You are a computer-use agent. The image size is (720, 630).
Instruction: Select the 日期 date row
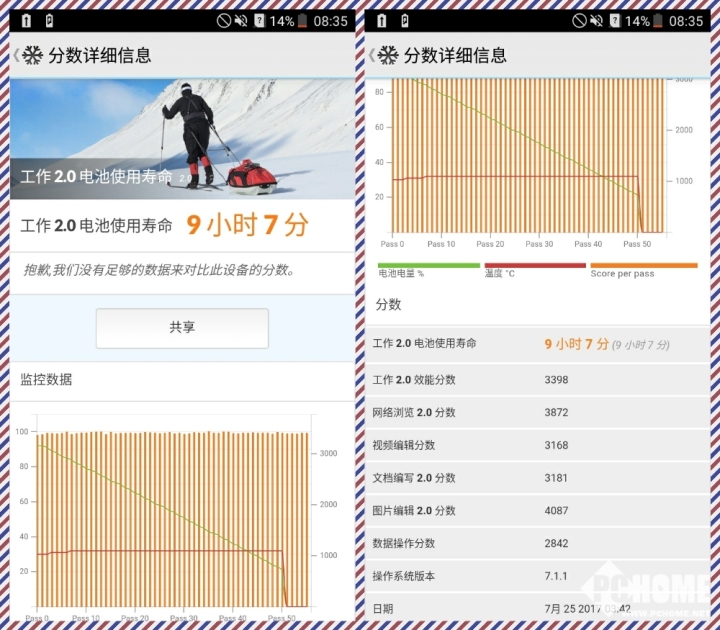point(537,608)
